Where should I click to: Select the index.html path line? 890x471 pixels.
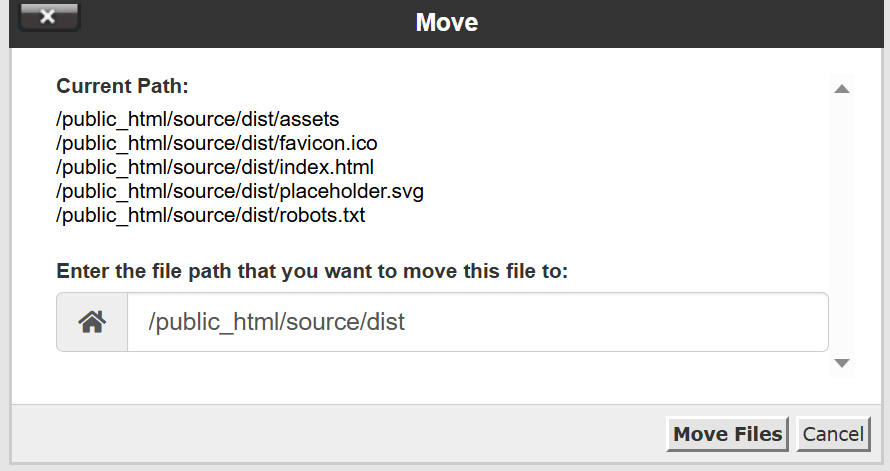coord(215,167)
